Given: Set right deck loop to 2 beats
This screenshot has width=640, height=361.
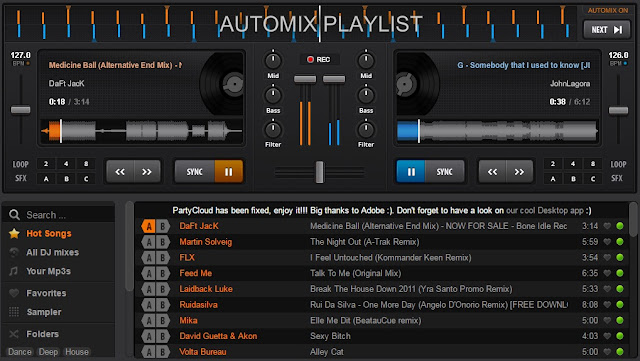Looking at the screenshot, I should [x=553, y=164].
